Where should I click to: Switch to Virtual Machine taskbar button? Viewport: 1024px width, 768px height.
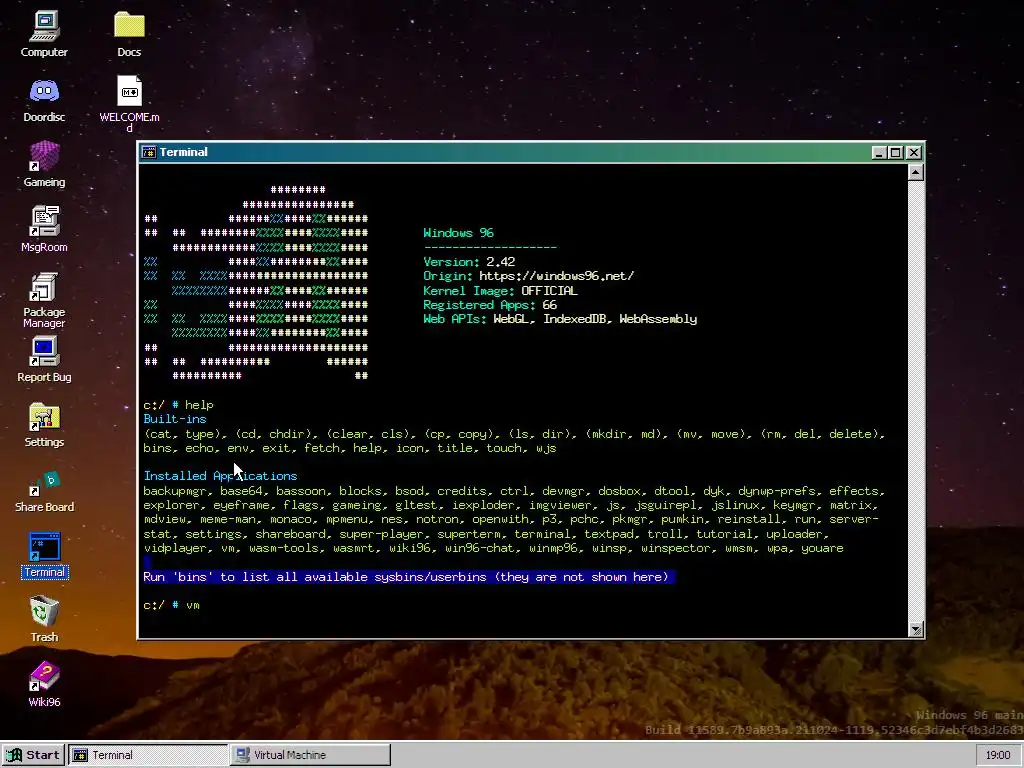coord(310,755)
